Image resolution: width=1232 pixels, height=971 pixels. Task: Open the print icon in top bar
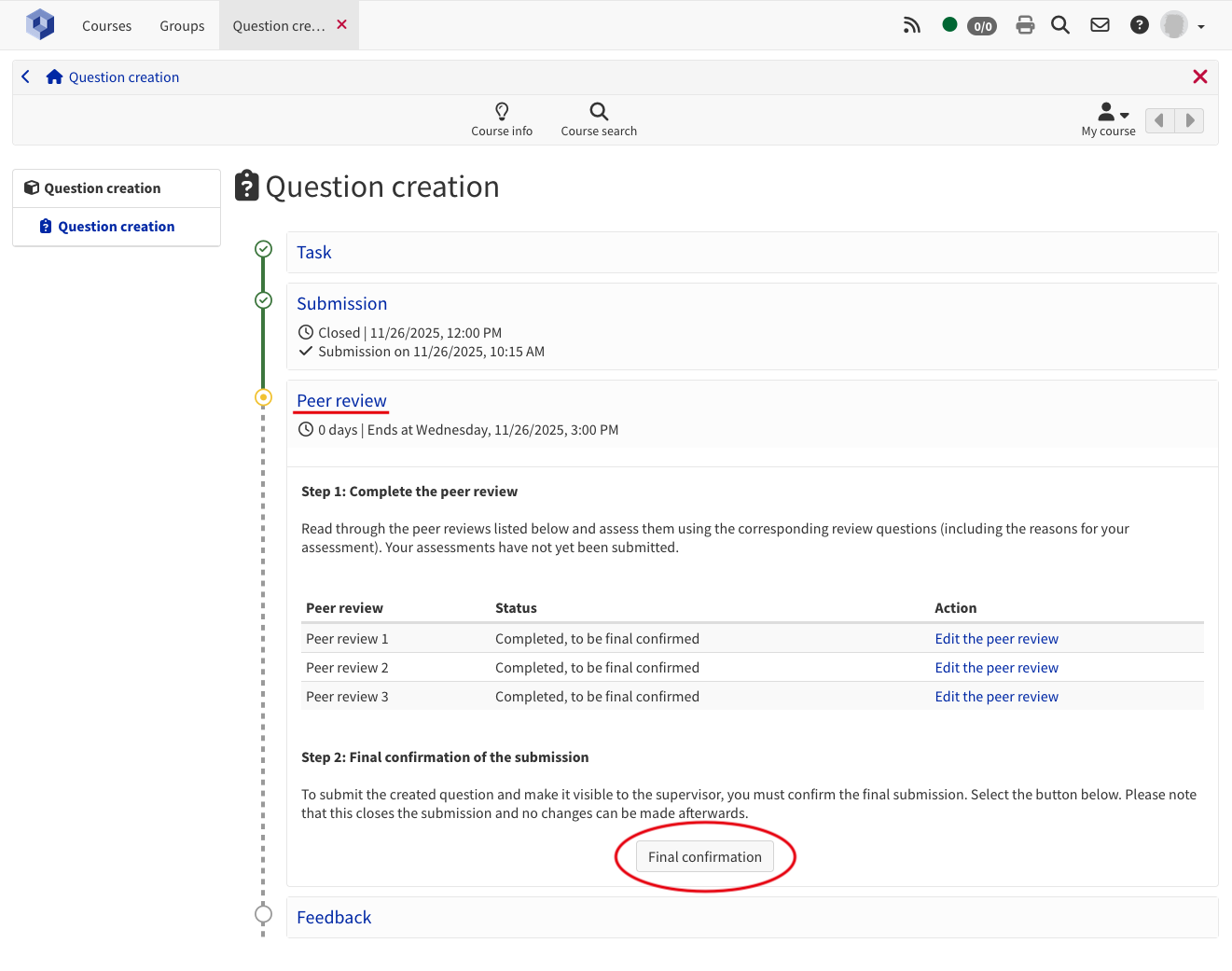coord(1025,25)
